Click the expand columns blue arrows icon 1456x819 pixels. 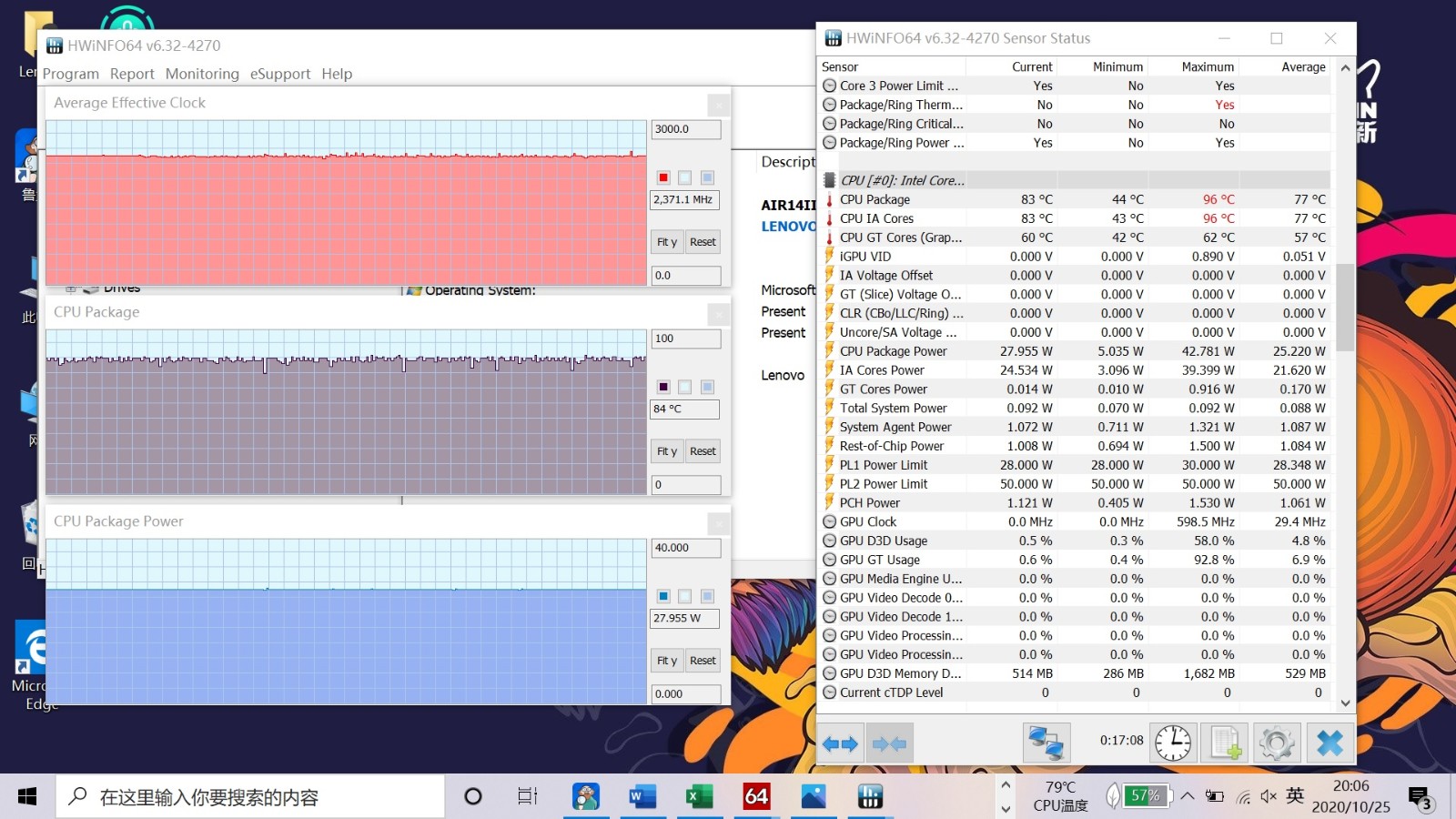[x=840, y=743]
